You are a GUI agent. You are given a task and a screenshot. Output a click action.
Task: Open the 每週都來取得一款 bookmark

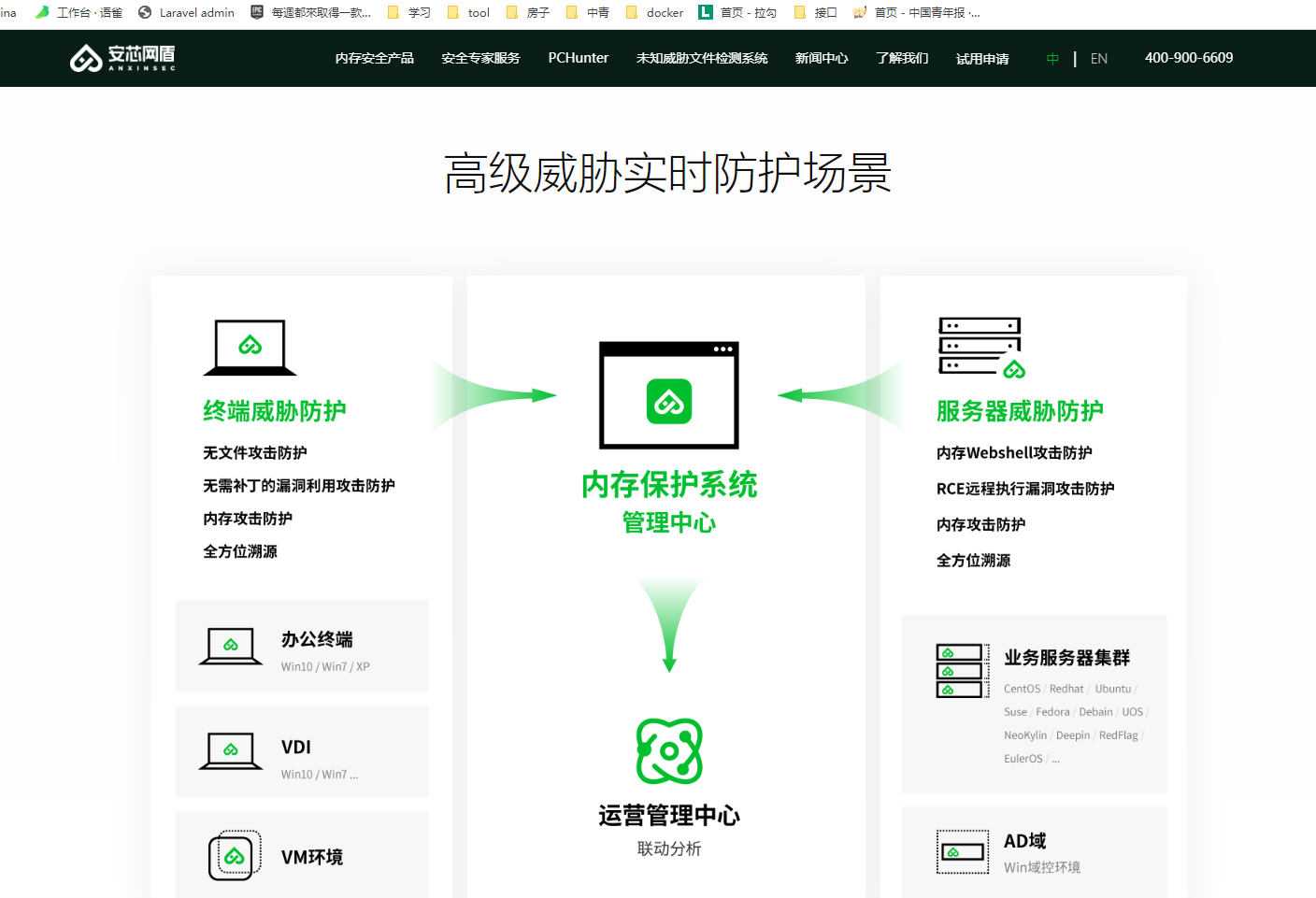click(311, 12)
